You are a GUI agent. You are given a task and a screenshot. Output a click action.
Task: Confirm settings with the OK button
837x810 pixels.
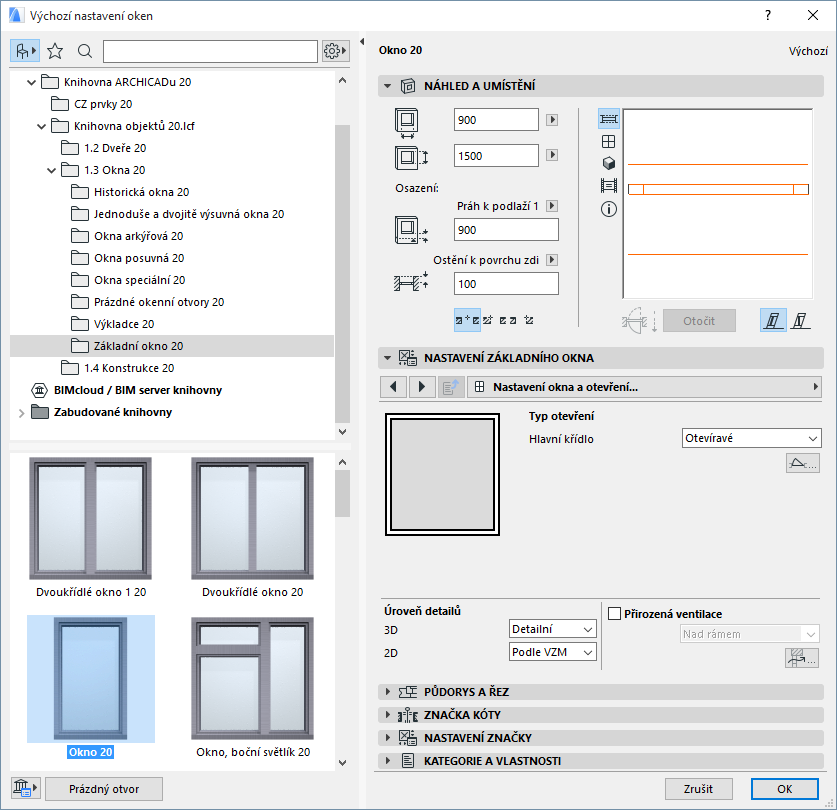click(x=784, y=789)
